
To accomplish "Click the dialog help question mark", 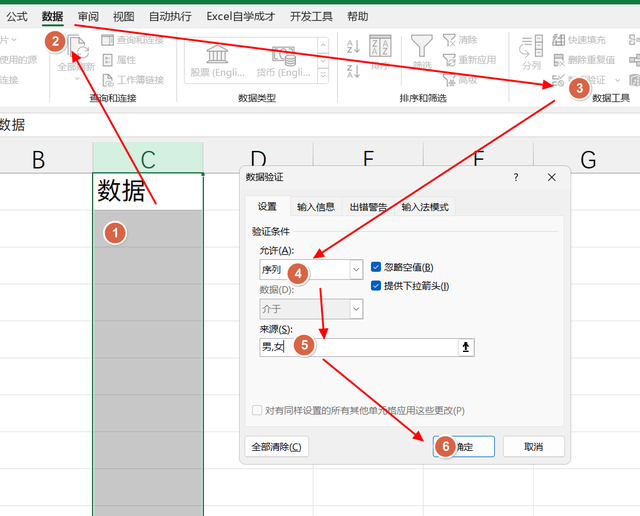I will click(516, 177).
